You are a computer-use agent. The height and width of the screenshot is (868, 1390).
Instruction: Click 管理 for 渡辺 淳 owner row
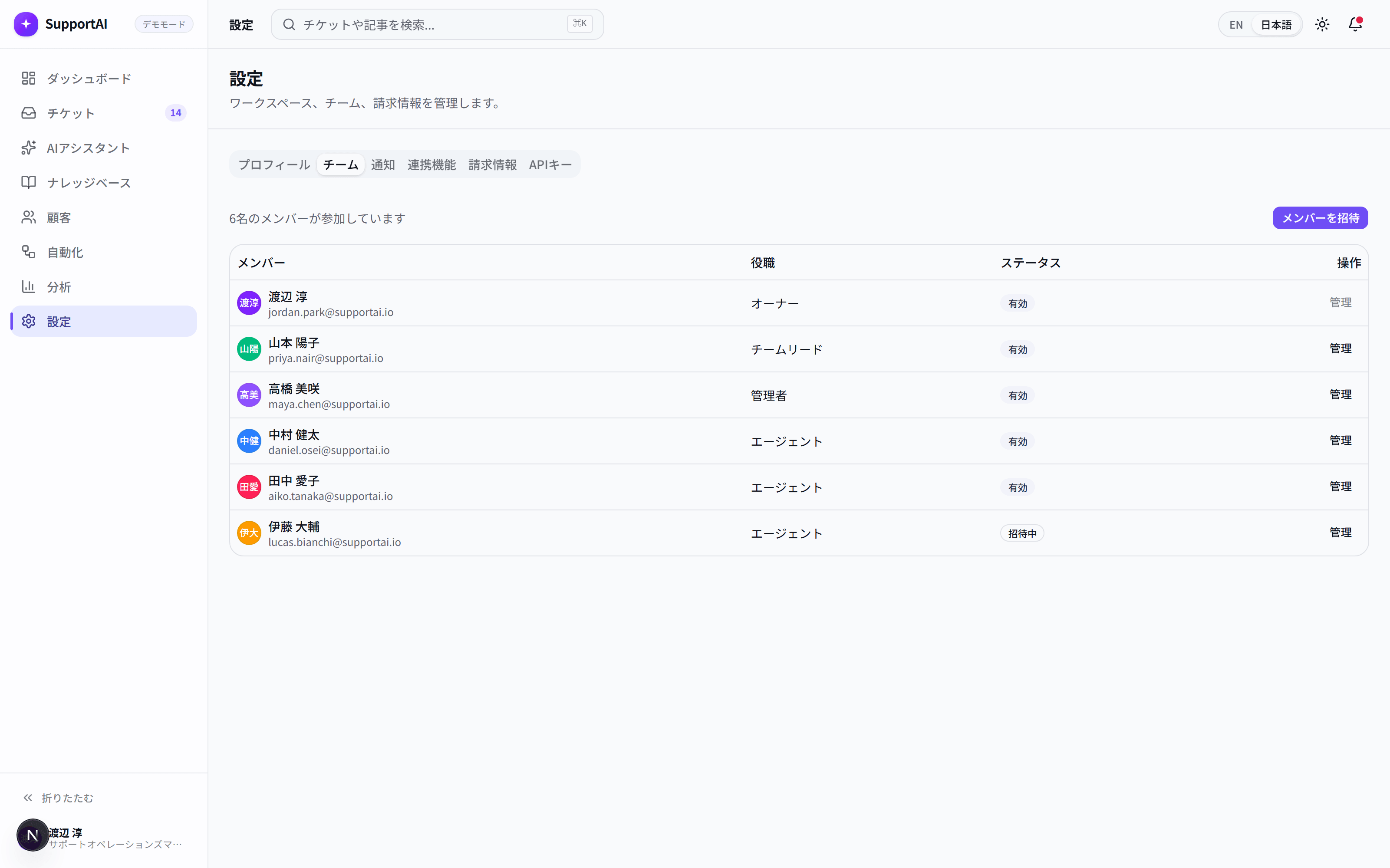1341,302
